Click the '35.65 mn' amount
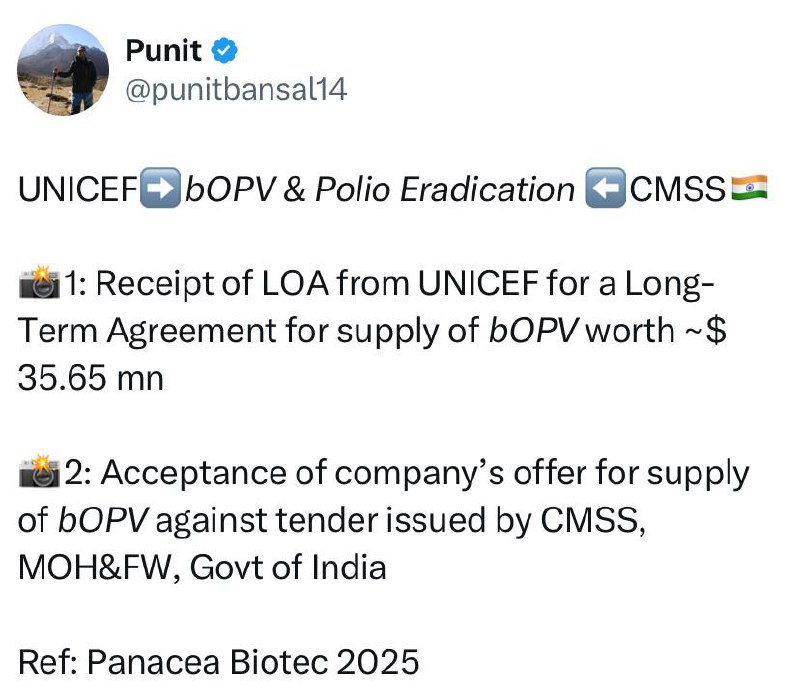800x698 pixels. pos(90,379)
